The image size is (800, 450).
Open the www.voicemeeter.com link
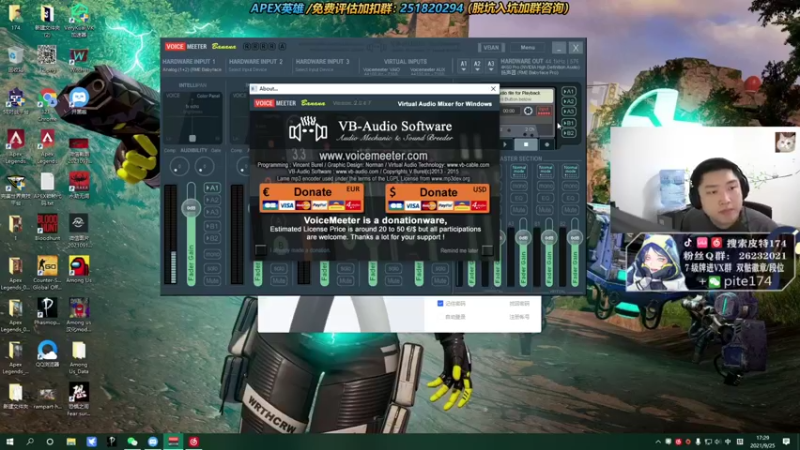tap(373, 156)
